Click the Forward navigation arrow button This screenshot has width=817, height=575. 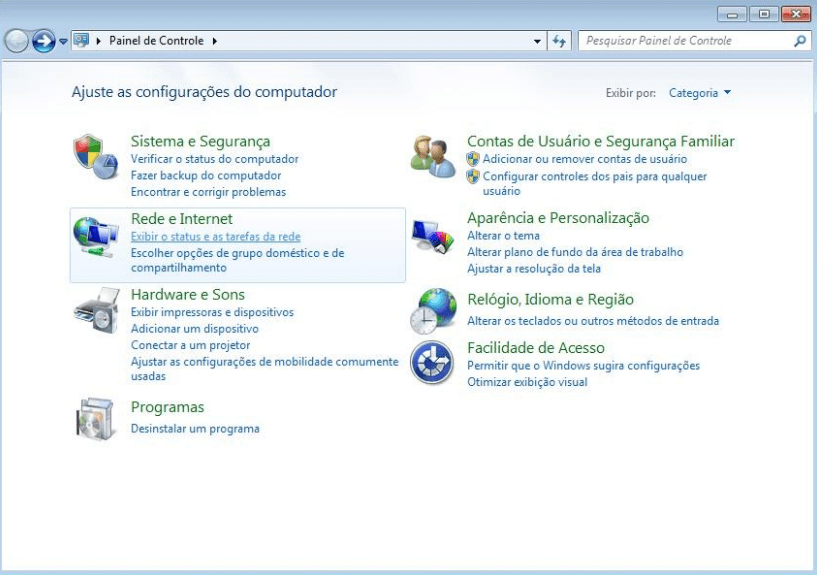pyautogui.click(x=44, y=41)
